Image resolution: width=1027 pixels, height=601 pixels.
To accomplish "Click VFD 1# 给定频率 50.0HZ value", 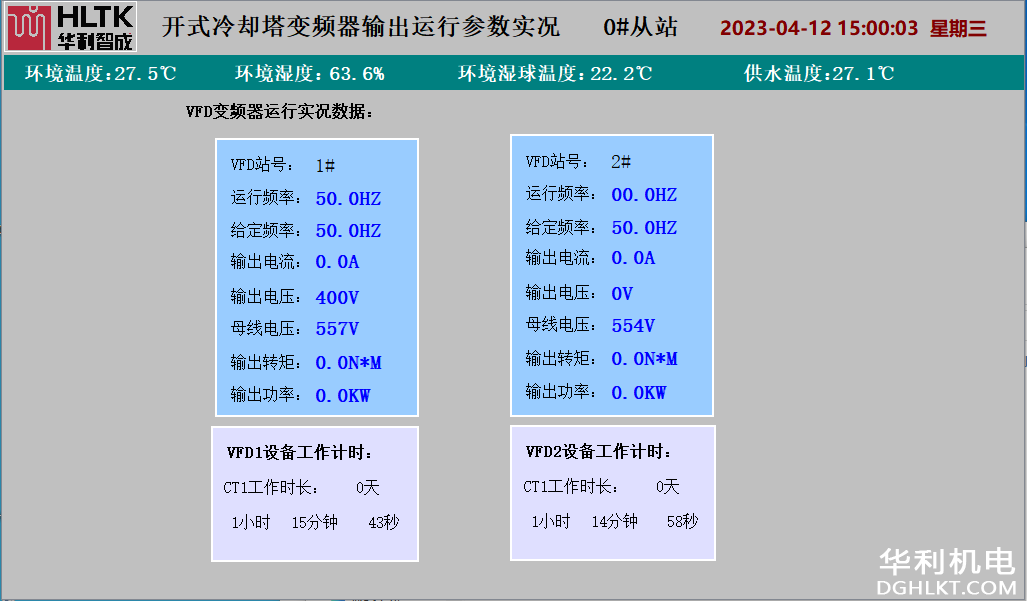I will click(348, 231).
